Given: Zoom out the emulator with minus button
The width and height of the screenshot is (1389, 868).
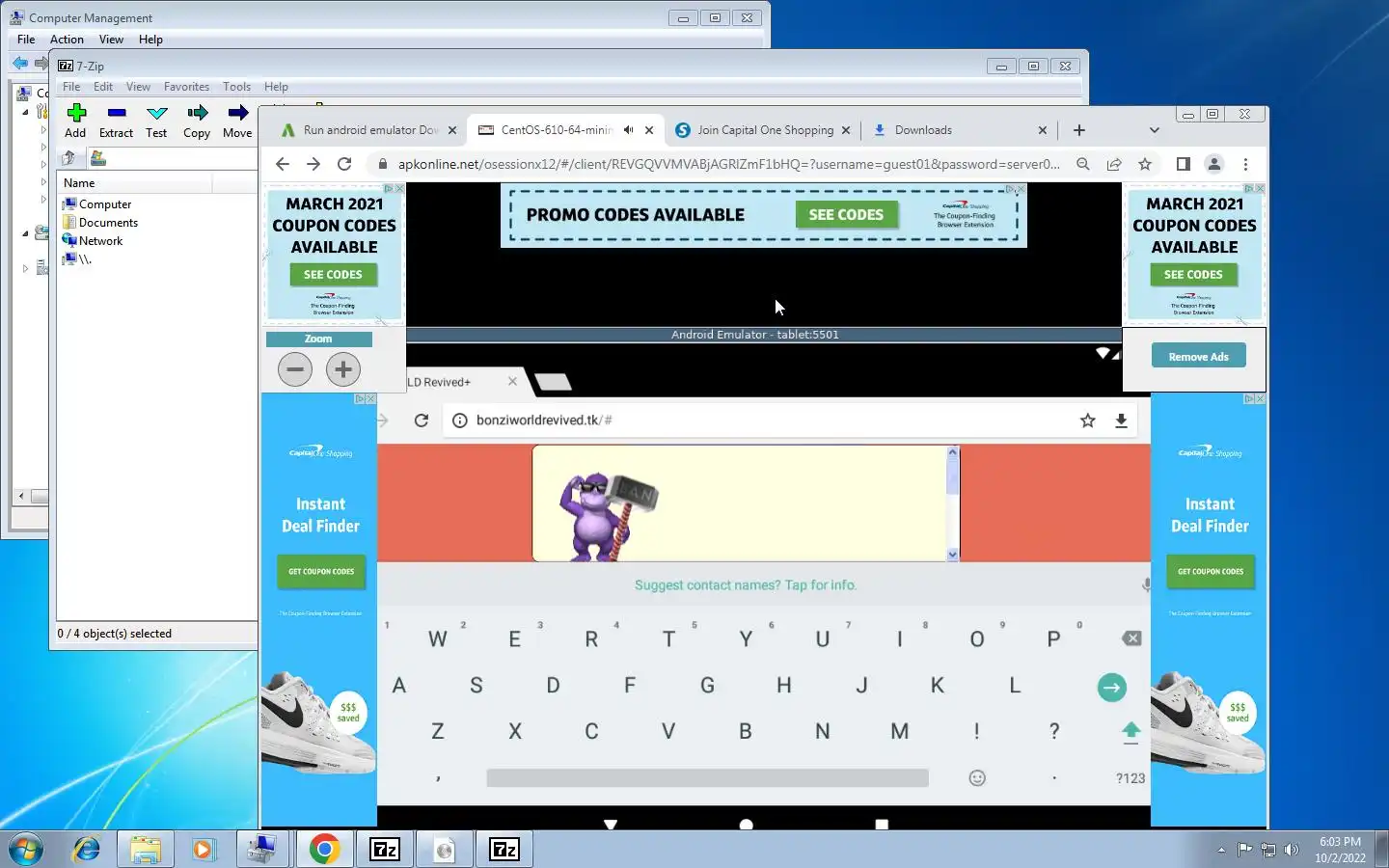Looking at the screenshot, I should pyautogui.click(x=295, y=369).
